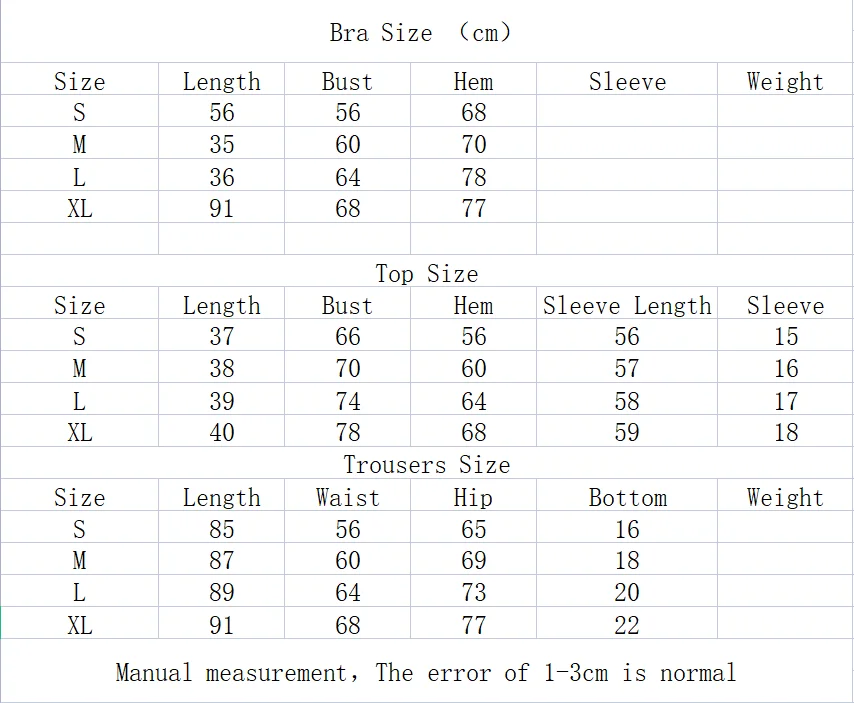Select the "Waist" header in Trousers table

pos(347,497)
